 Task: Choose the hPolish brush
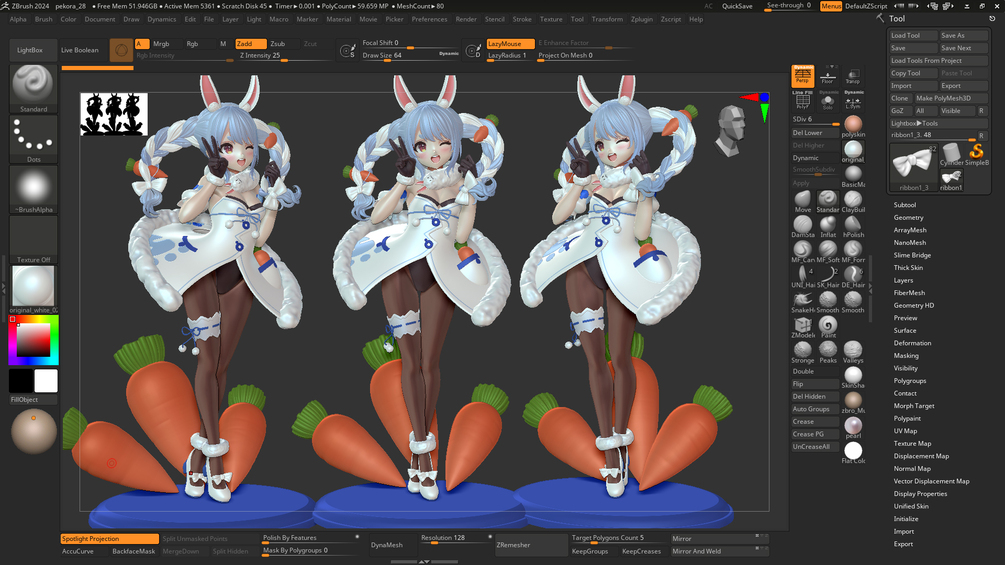pyautogui.click(x=853, y=225)
